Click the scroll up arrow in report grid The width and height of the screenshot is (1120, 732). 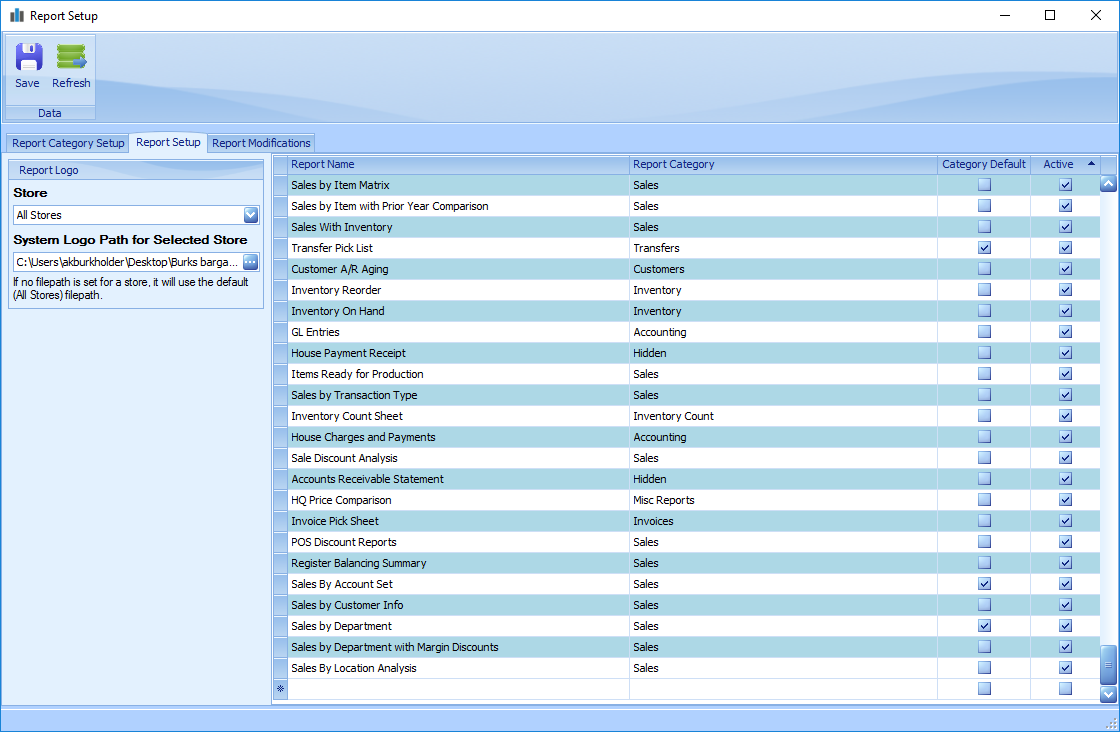click(1108, 184)
